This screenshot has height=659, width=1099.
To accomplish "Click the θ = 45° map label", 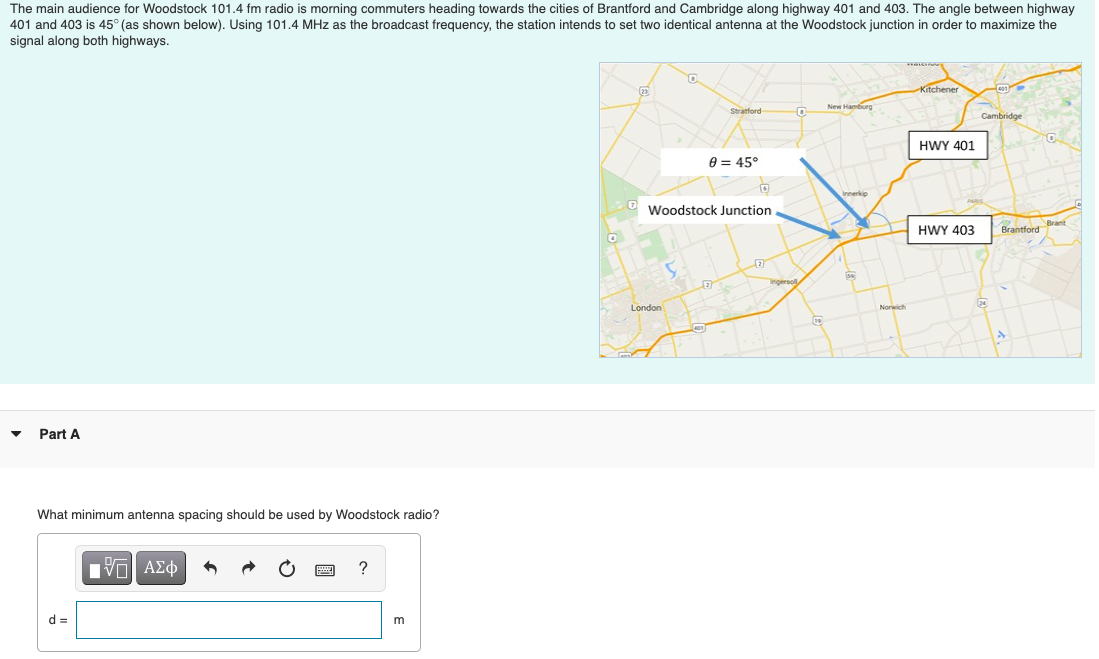I will 732,162.
